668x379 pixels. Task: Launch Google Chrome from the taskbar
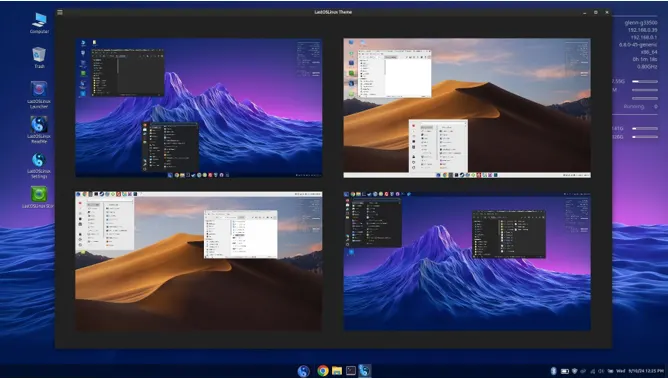point(323,370)
